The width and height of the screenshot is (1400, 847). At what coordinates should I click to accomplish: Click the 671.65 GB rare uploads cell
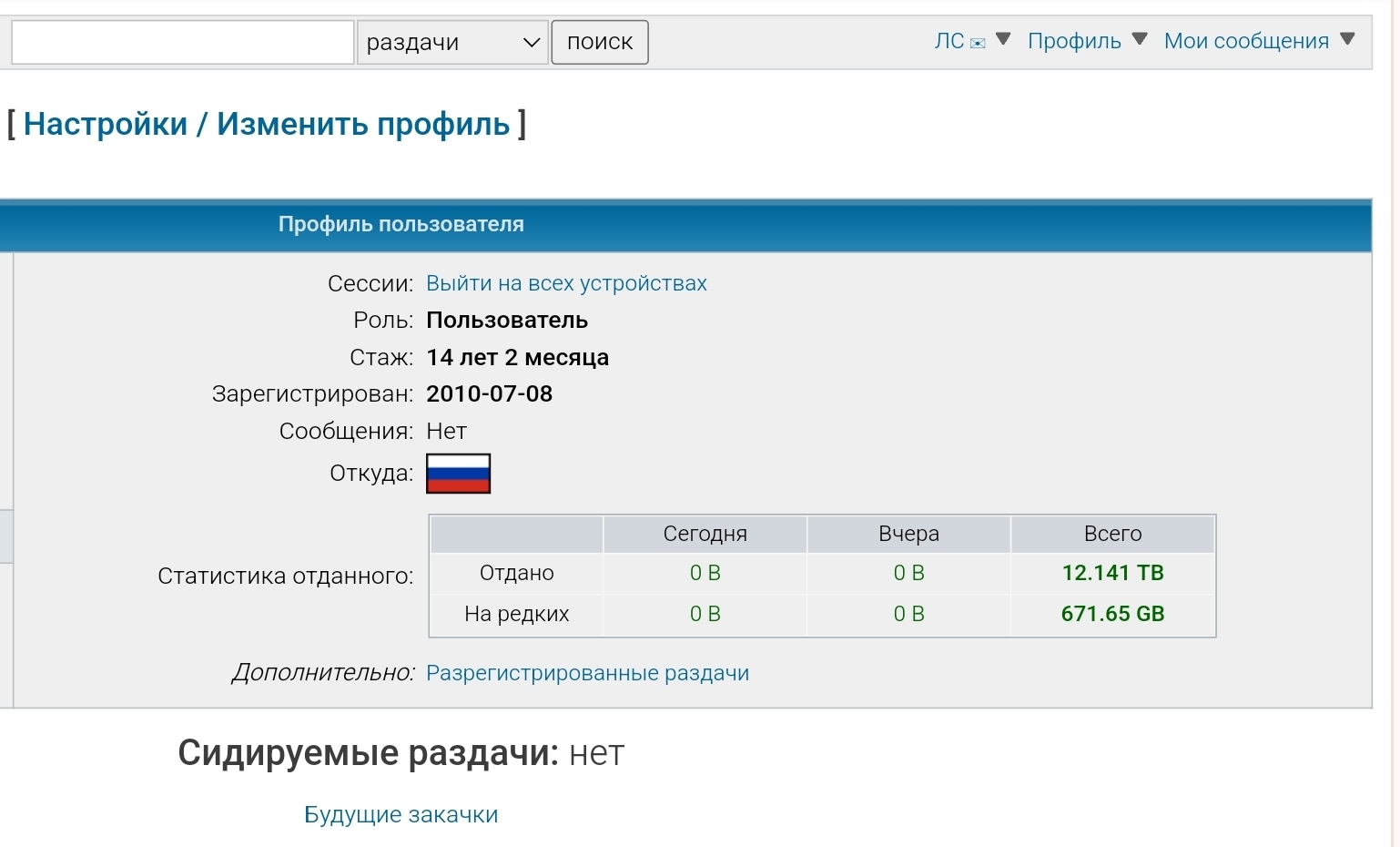tap(1112, 614)
